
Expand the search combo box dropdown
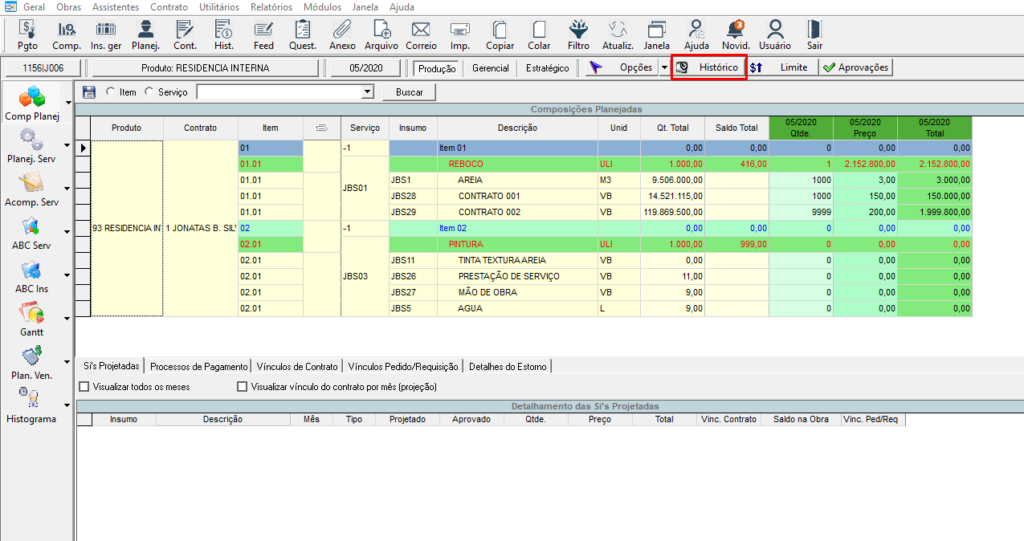(367, 92)
